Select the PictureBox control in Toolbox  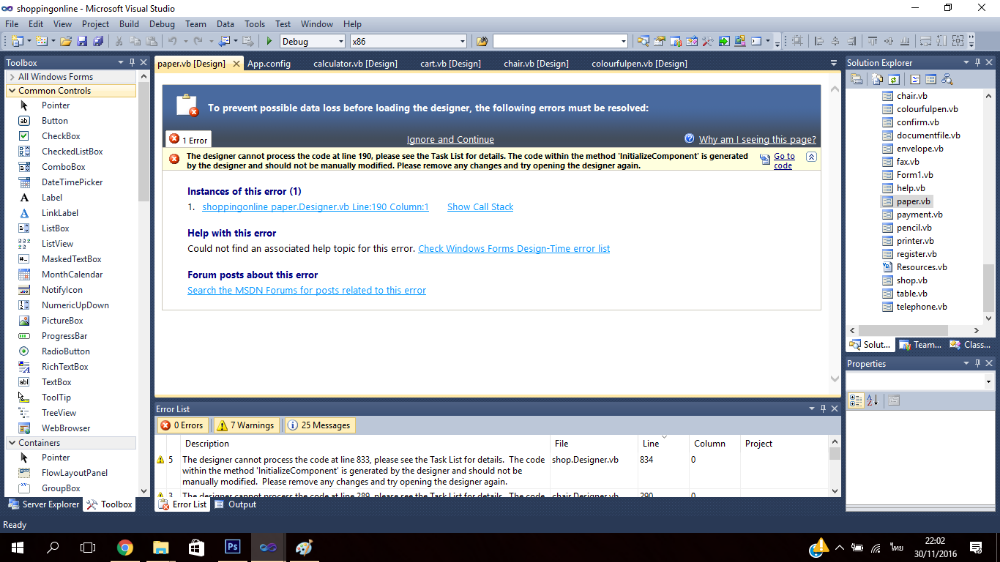pyautogui.click(x=62, y=320)
